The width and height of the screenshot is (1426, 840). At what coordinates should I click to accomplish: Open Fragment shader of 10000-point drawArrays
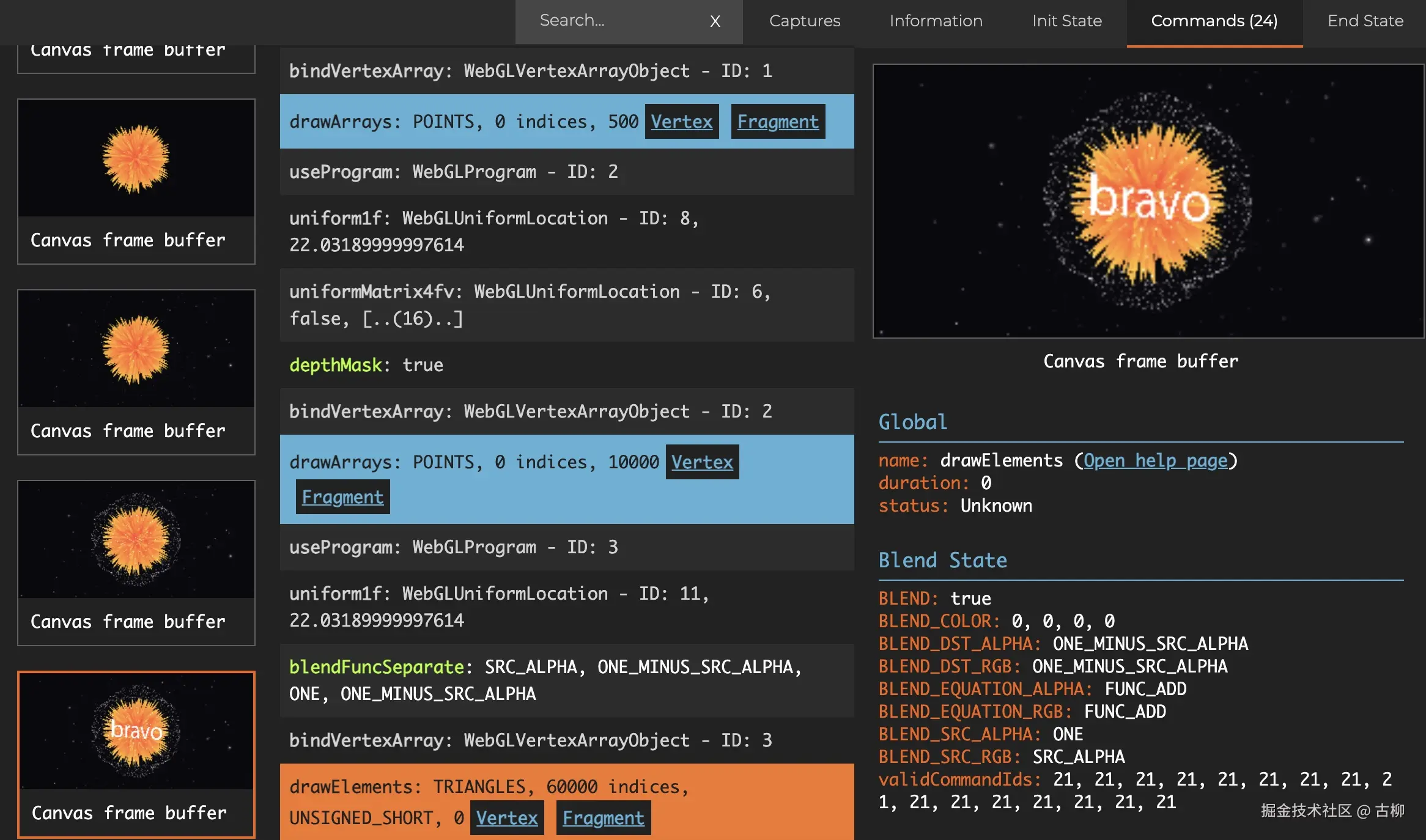342,497
